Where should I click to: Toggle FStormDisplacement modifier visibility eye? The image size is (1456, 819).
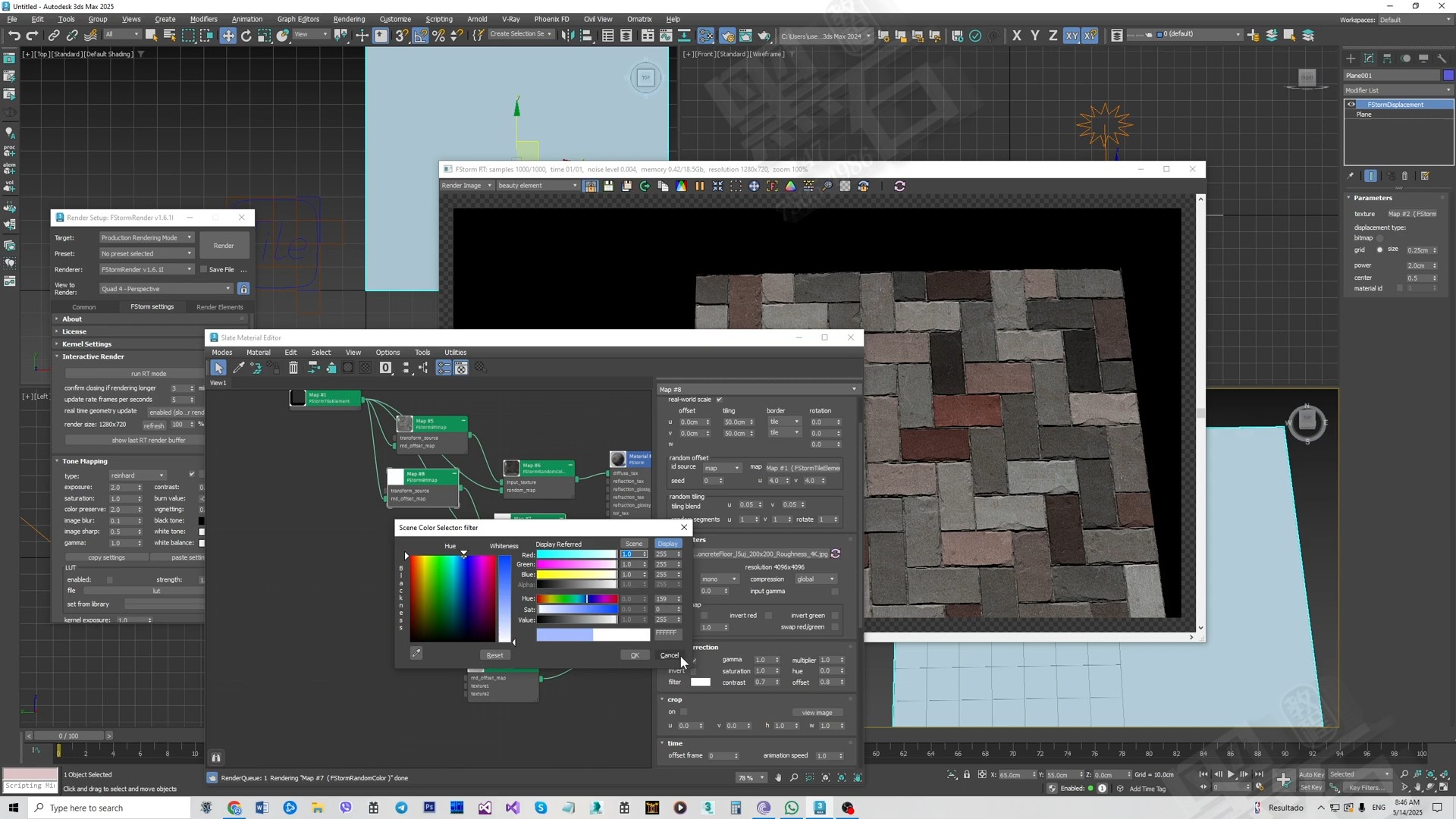1351,105
